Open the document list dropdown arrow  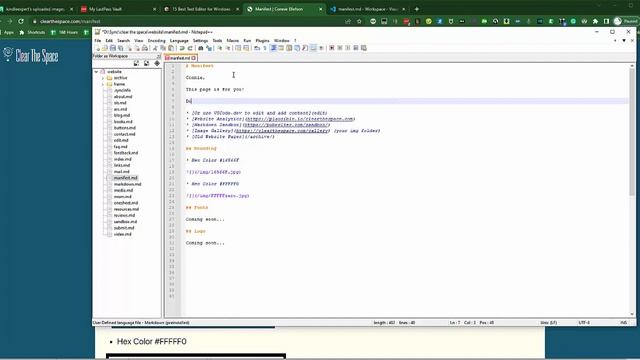pos(624,41)
